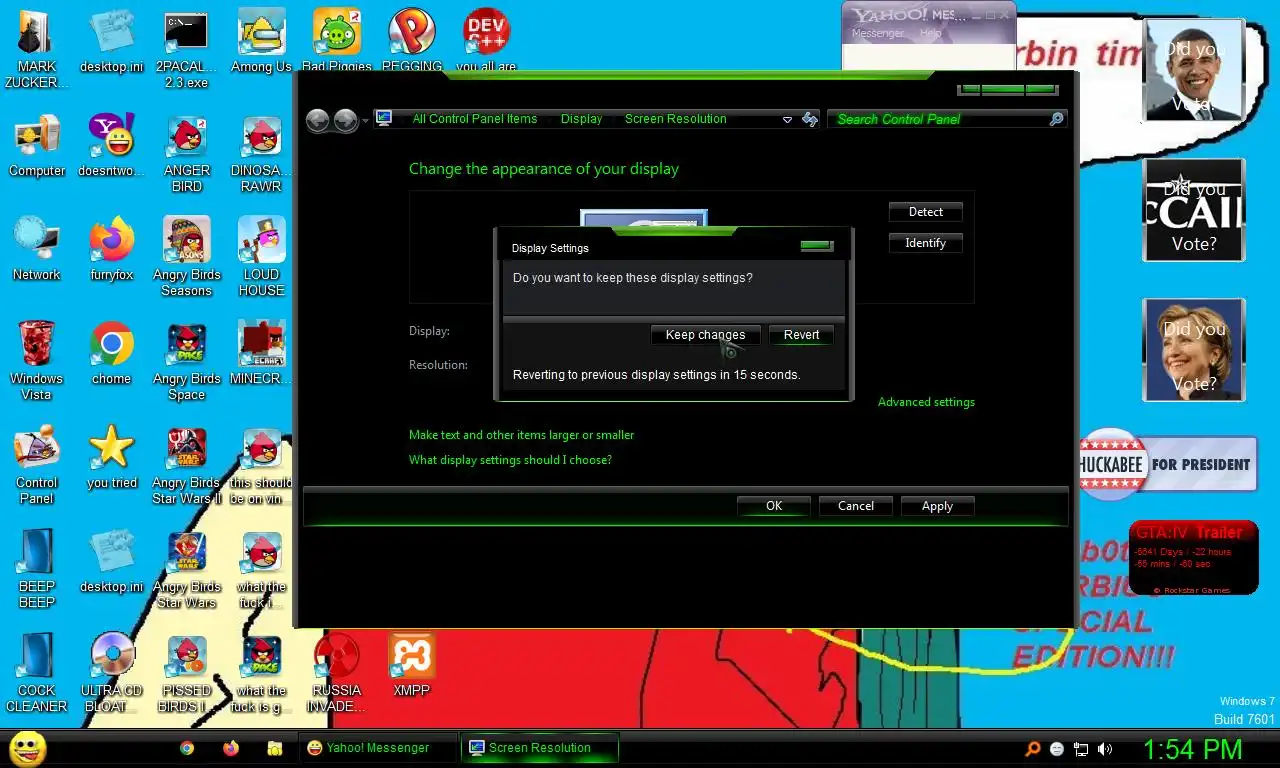The height and width of the screenshot is (768, 1280).
Task: Click the Obama Did you Vote gadget
Action: tap(1194, 70)
